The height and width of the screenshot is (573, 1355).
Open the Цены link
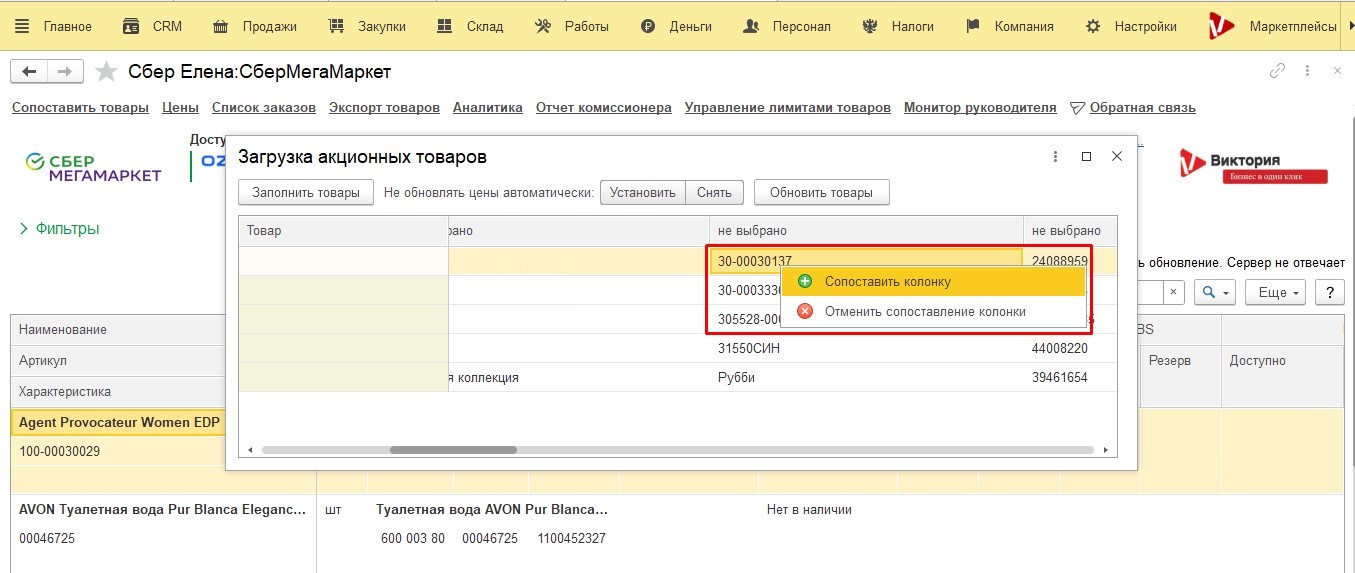pos(180,107)
